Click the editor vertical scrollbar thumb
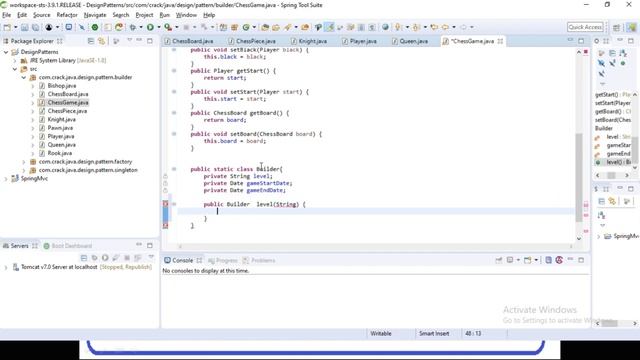Image resolution: width=640 pixels, height=360 pixels. tap(579, 177)
